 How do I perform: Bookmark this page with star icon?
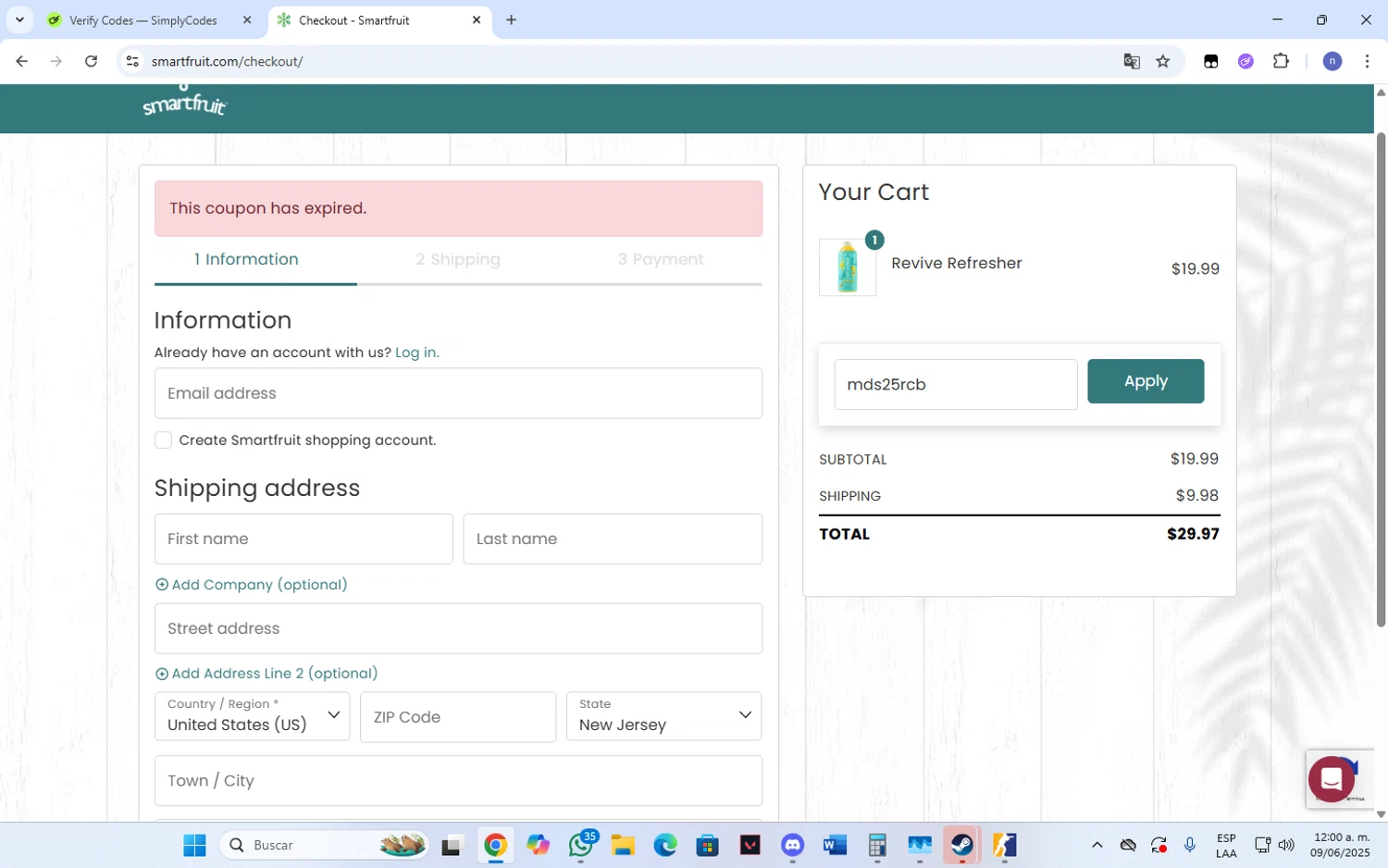[x=1163, y=61]
